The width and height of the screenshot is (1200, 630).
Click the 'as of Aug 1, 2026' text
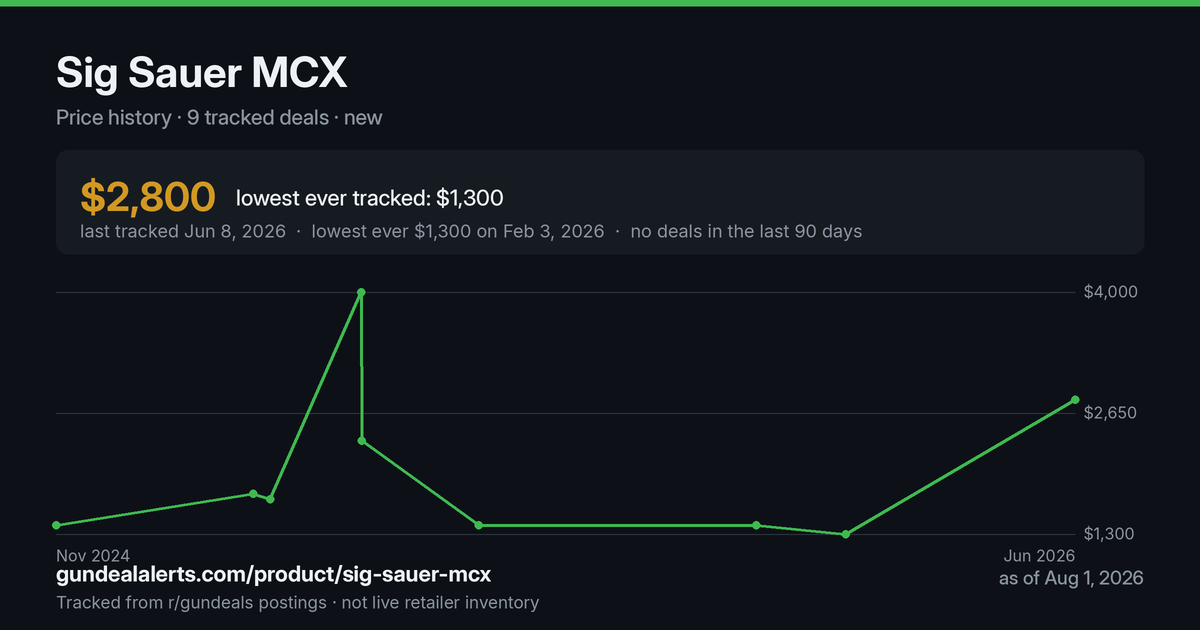pyautogui.click(x=1071, y=578)
